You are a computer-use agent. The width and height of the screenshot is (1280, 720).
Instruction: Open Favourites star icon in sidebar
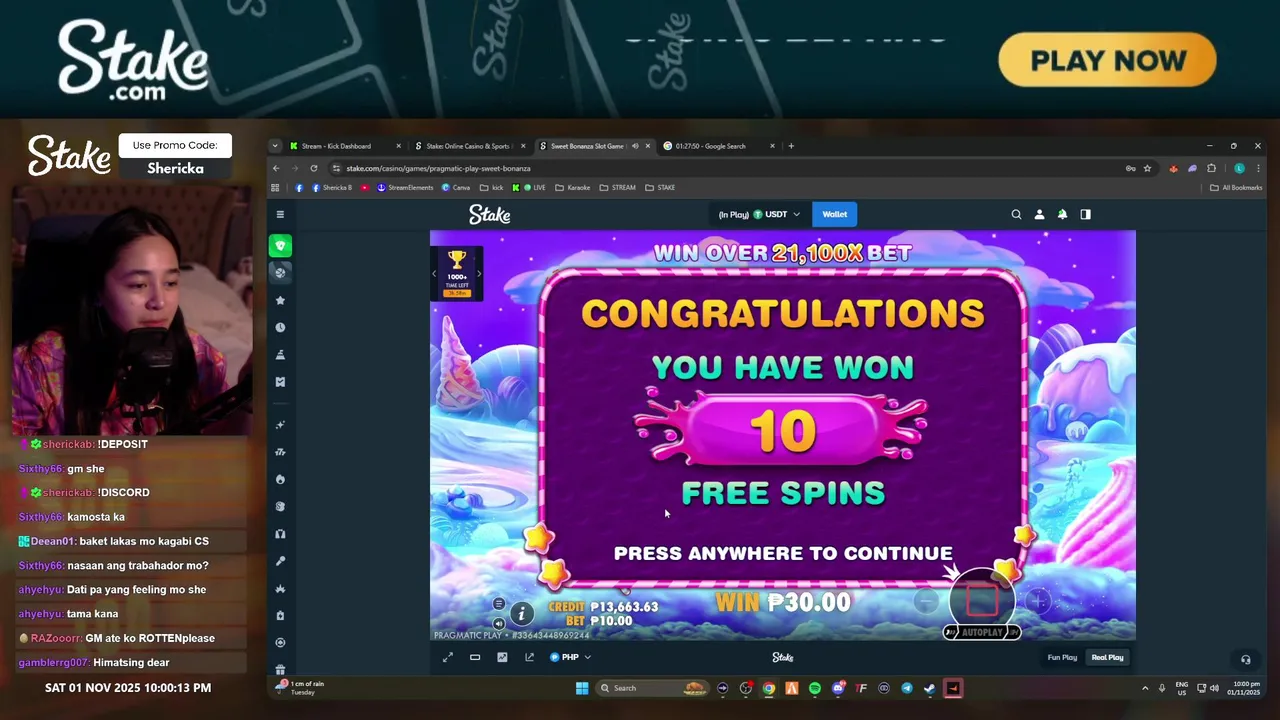[281, 300]
